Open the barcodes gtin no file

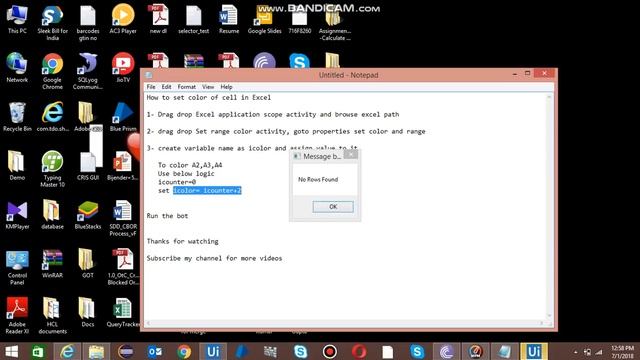pos(88,23)
